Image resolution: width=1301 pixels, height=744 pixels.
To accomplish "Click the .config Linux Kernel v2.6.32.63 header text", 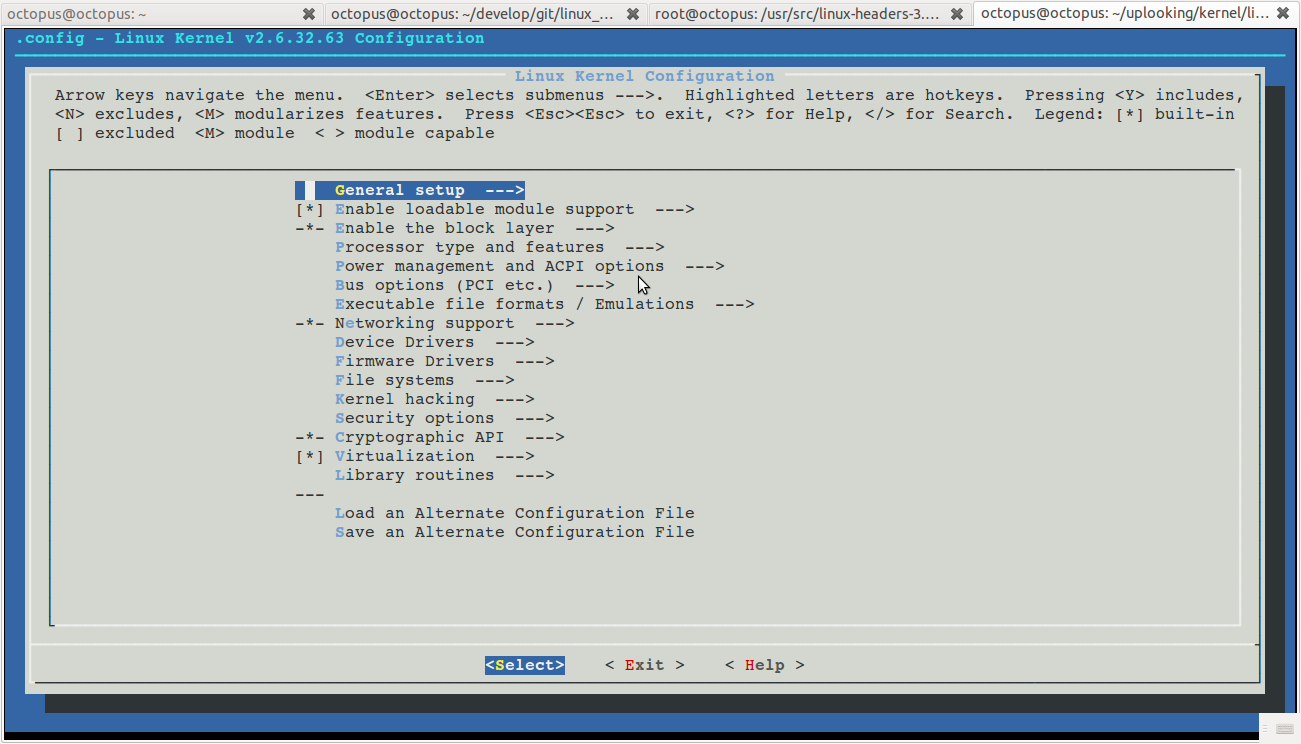I will 250,38.
